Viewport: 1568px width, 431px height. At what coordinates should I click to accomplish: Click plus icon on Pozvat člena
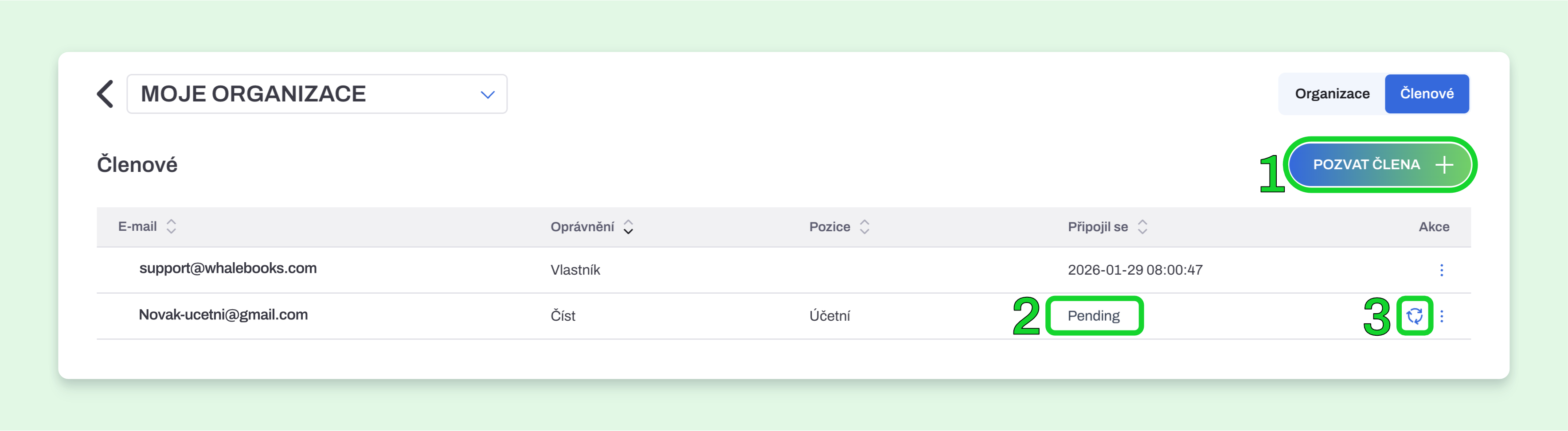point(1444,165)
